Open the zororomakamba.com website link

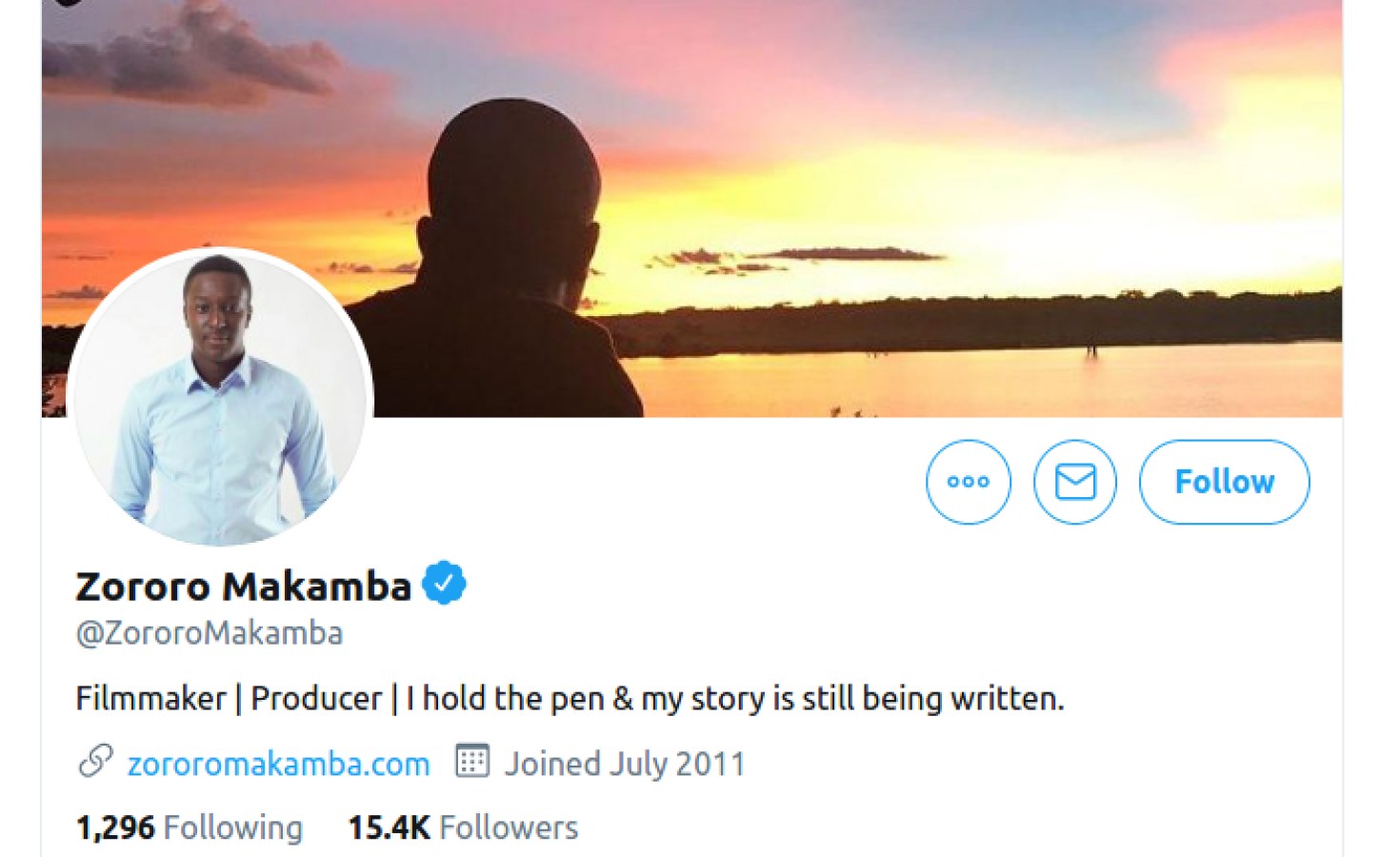pos(278,764)
